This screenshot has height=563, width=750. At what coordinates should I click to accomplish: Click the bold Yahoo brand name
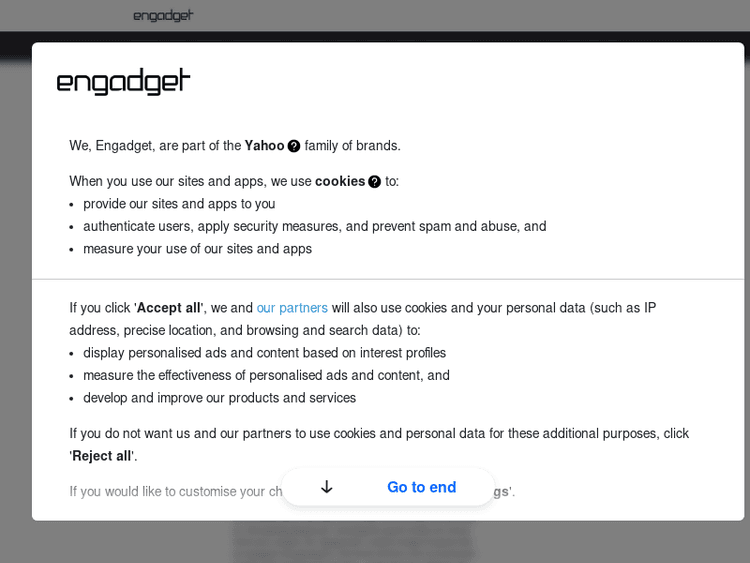[264, 146]
